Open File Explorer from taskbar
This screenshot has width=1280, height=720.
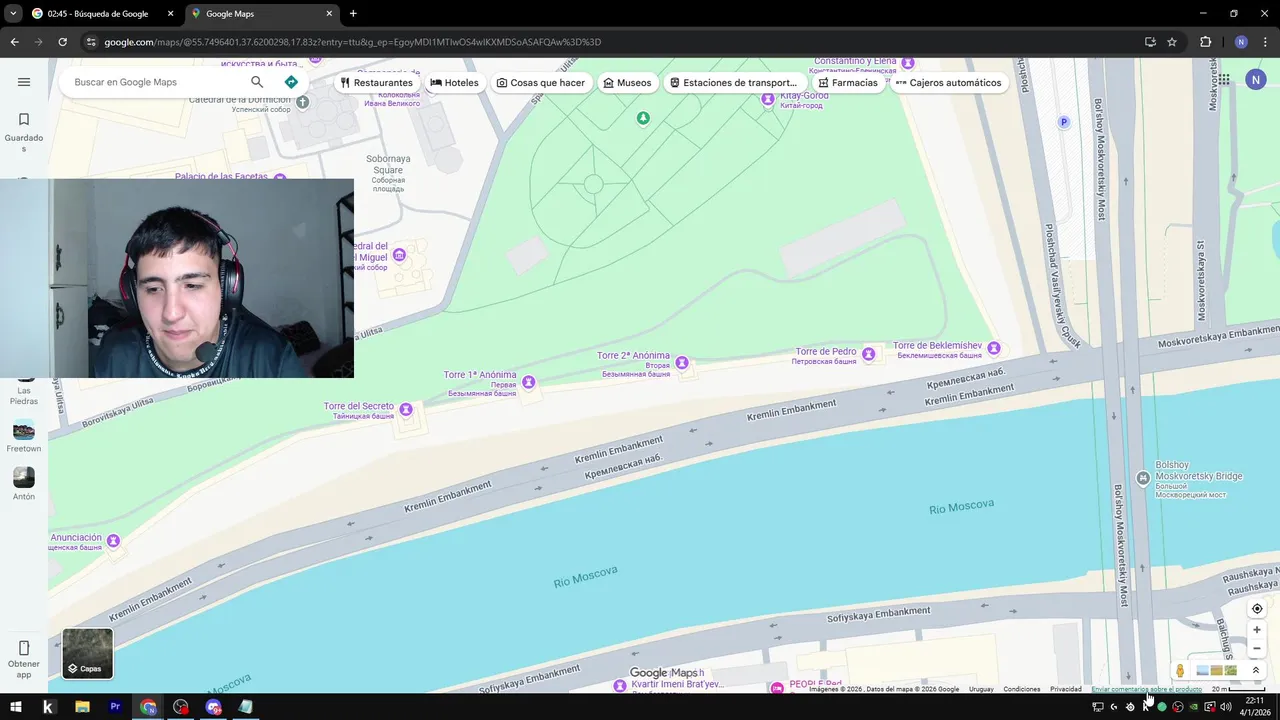coord(82,707)
